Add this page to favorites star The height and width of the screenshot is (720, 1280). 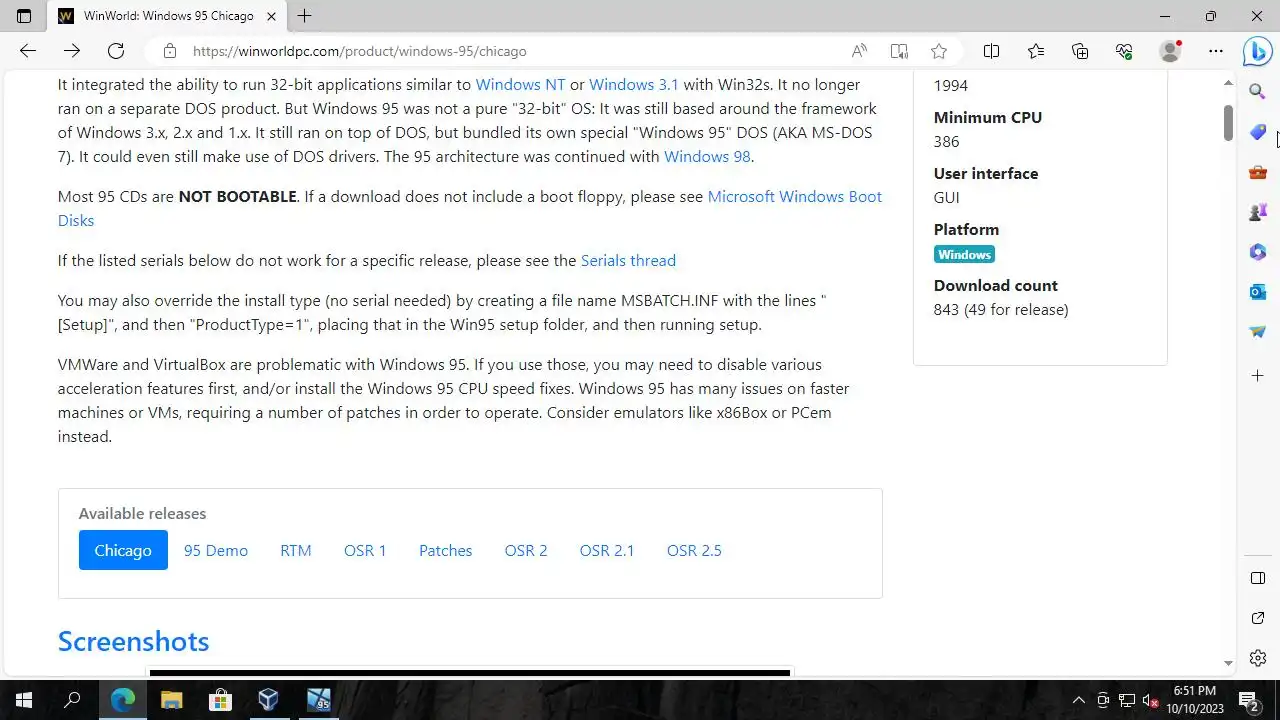[x=939, y=51]
